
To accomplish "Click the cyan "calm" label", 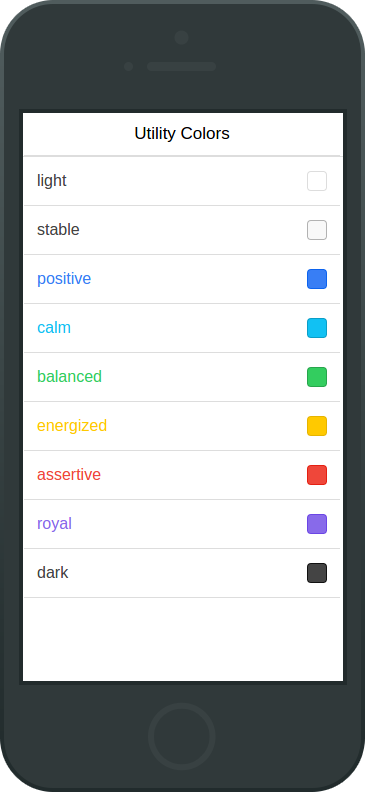I will (54, 327).
